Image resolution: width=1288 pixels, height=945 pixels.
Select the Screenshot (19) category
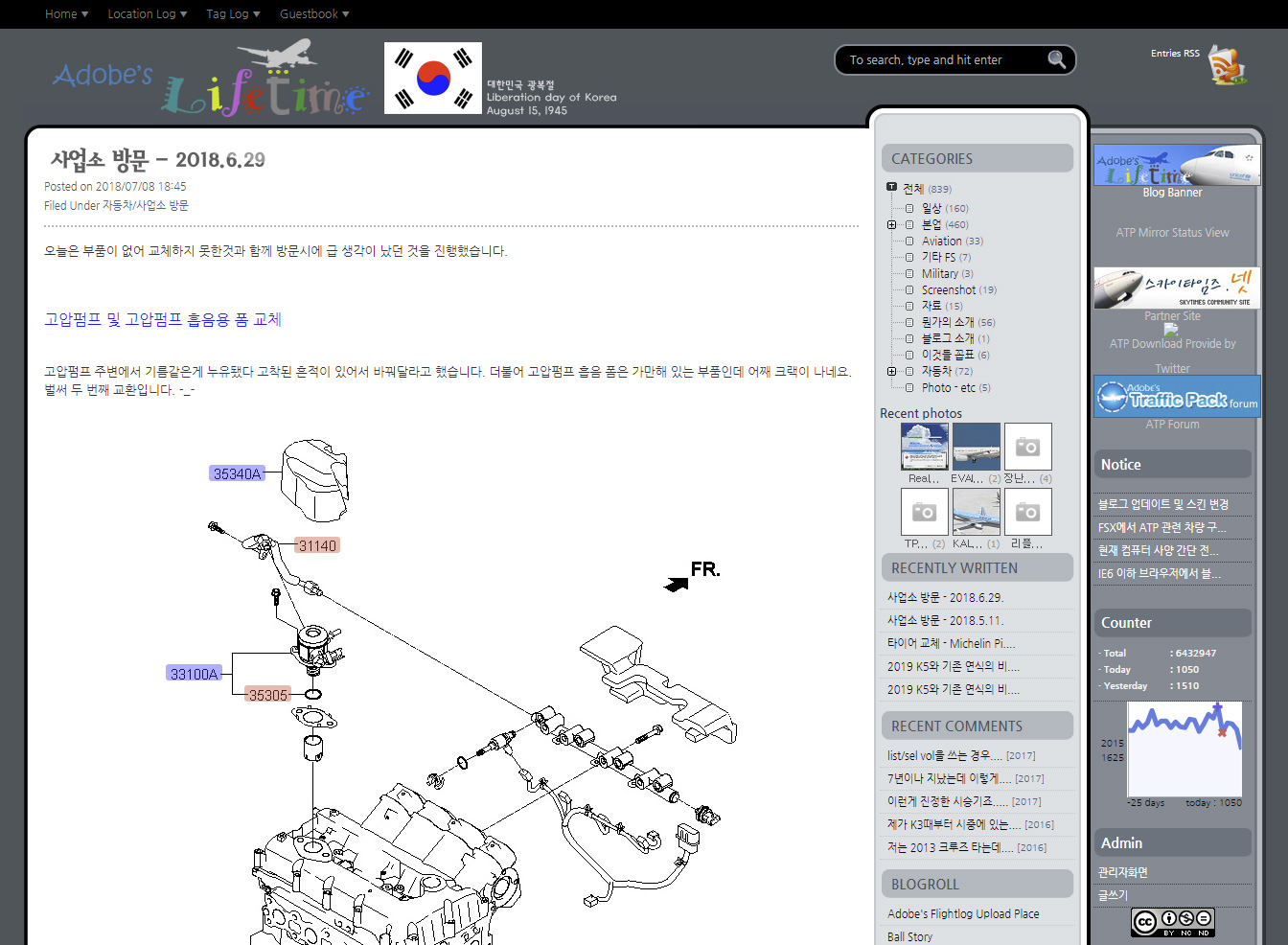(959, 289)
